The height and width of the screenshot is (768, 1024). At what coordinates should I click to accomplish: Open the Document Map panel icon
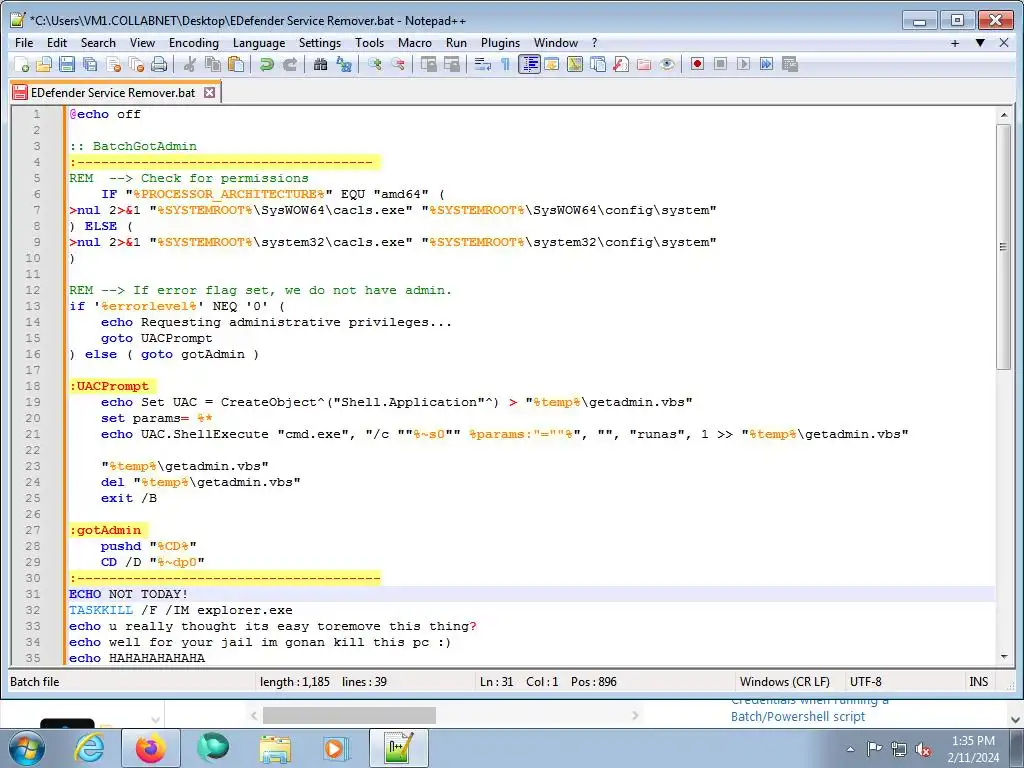[575, 64]
